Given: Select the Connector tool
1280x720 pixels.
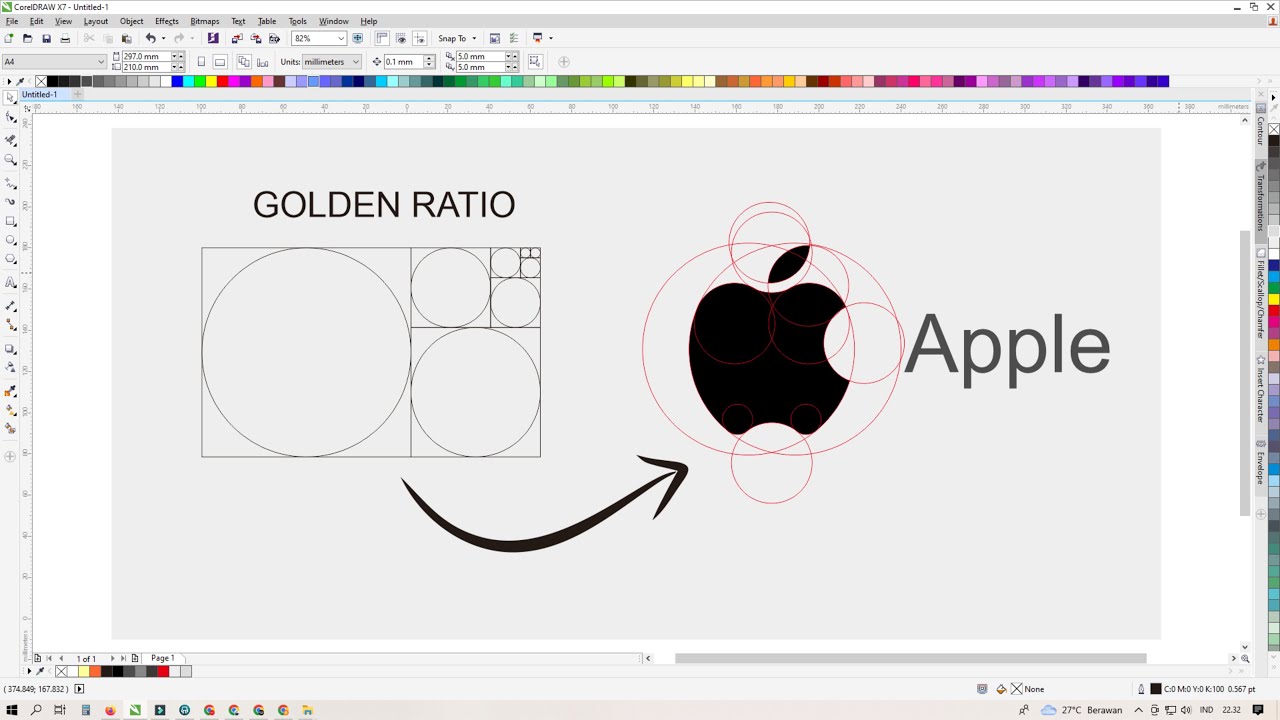Looking at the screenshot, I should [x=11, y=325].
